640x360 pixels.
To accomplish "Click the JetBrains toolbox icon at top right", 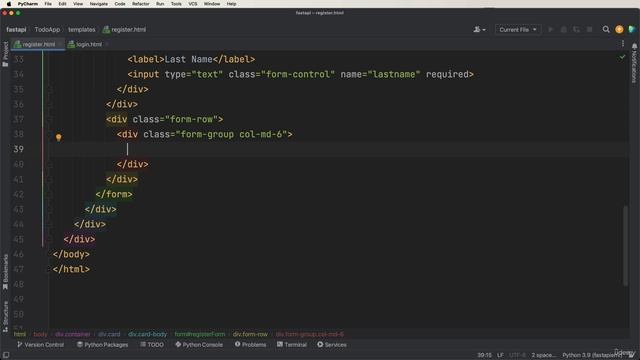I will pyautogui.click(x=632, y=29).
